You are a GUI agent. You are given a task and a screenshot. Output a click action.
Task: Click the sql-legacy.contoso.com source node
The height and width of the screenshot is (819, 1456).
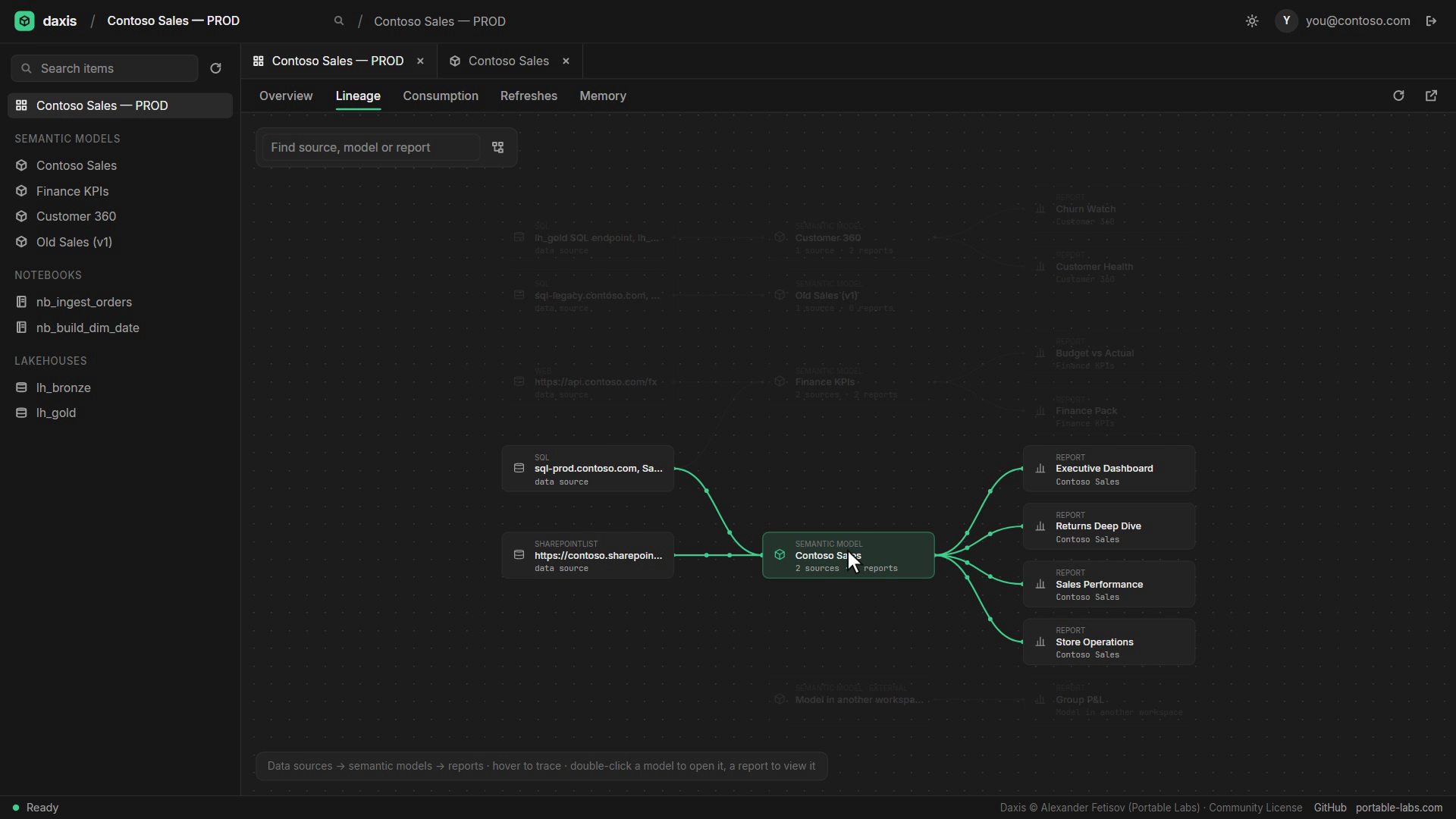[x=588, y=295]
